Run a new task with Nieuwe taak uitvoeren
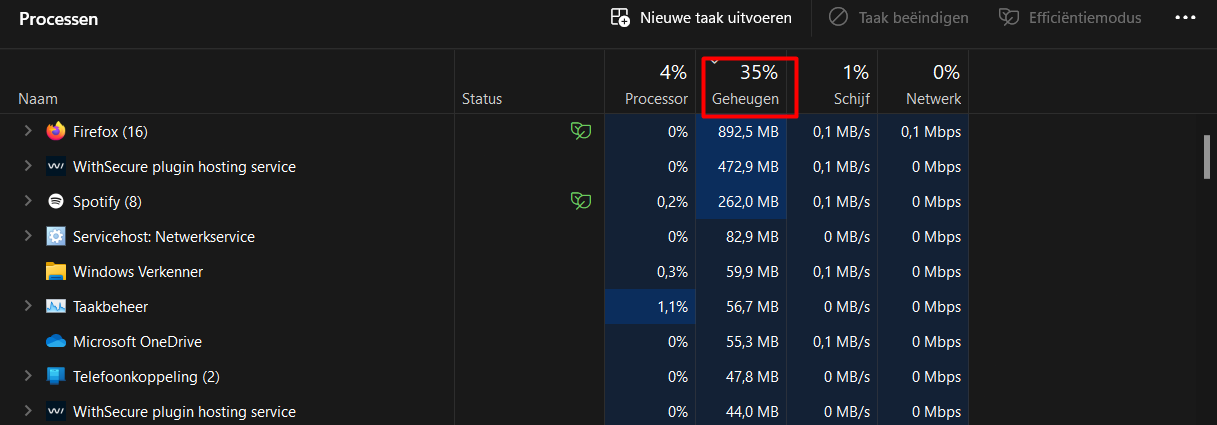The width and height of the screenshot is (1217, 425). 701,18
